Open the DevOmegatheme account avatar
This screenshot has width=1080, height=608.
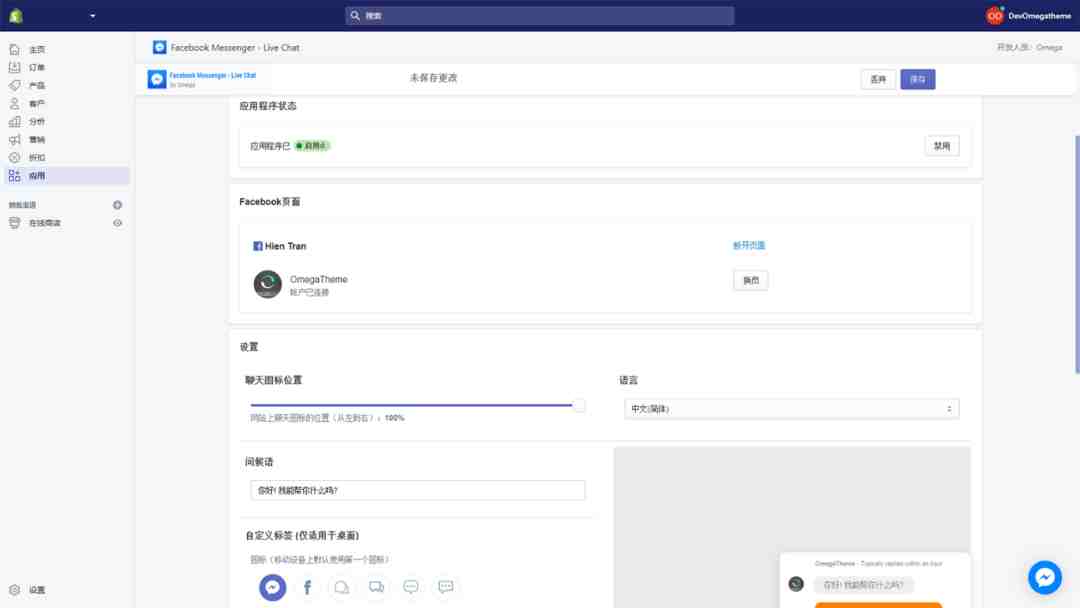coord(994,15)
